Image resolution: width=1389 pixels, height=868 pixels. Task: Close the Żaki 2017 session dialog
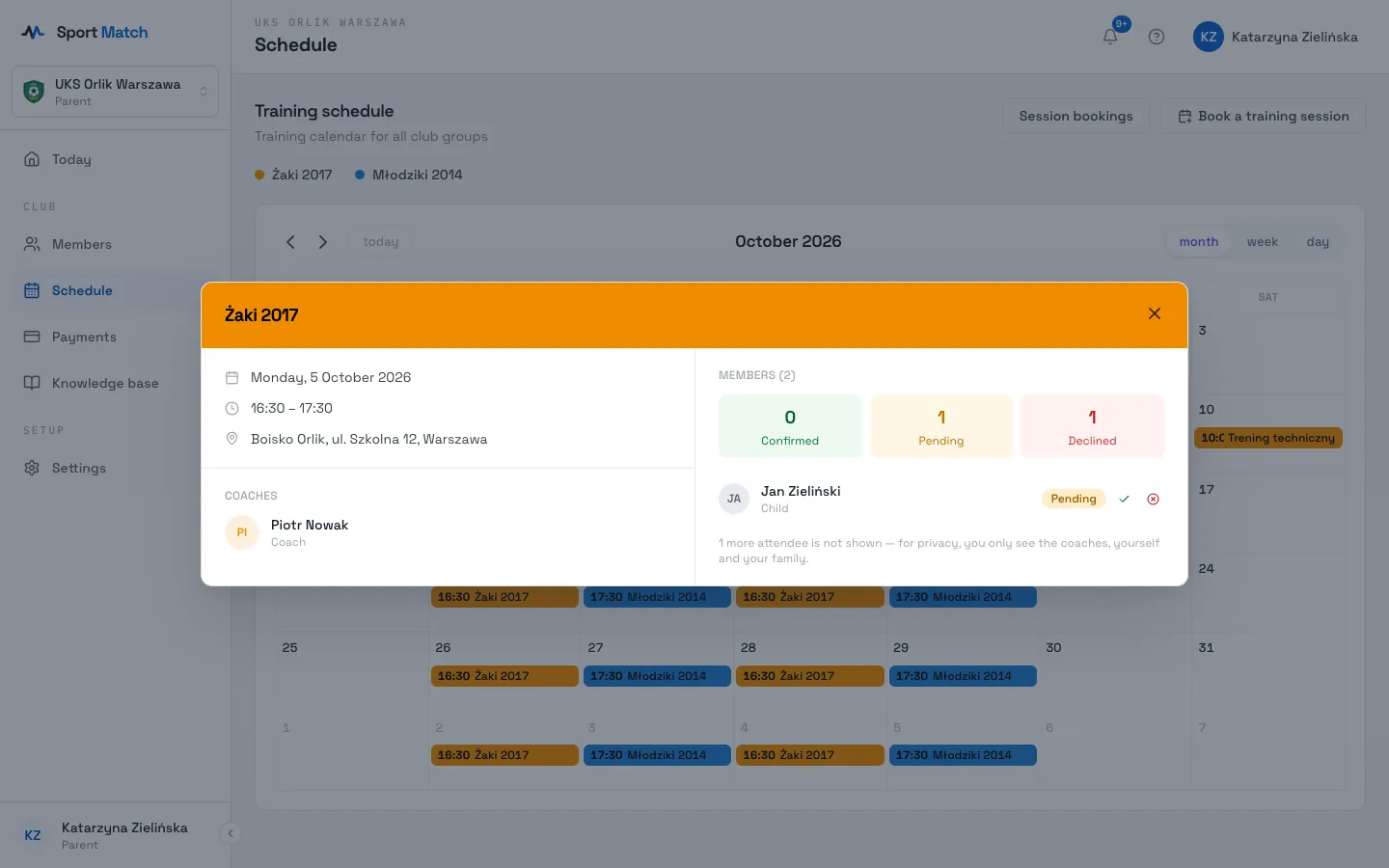pos(1155,313)
